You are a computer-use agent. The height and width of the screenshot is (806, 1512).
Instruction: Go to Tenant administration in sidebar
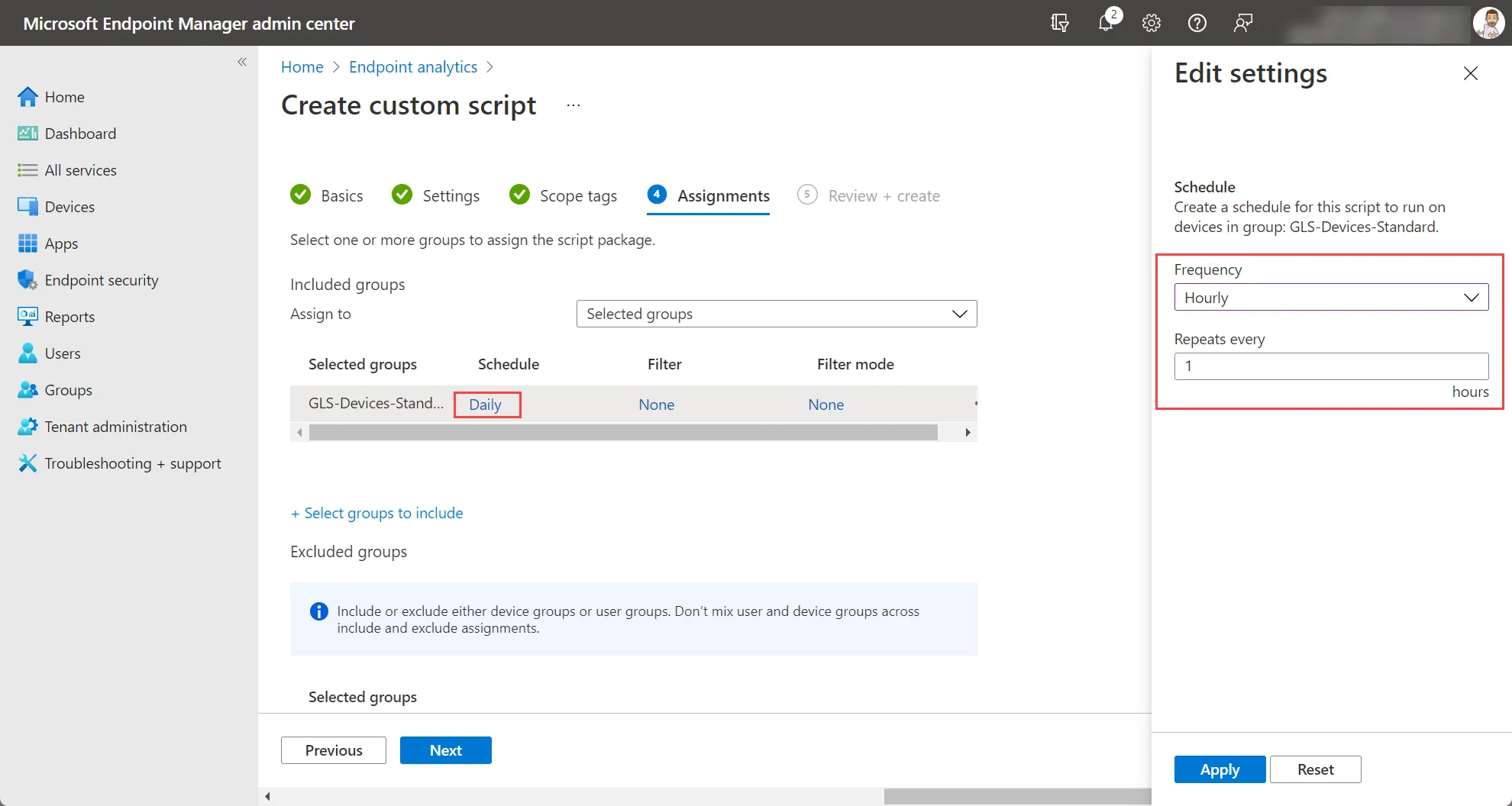coord(115,427)
